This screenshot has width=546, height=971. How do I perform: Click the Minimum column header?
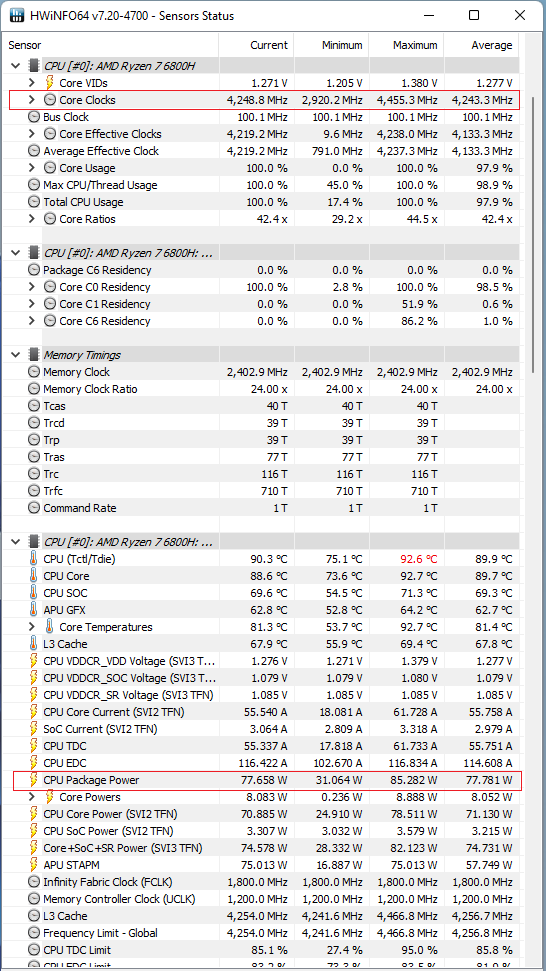click(x=331, y=45)
